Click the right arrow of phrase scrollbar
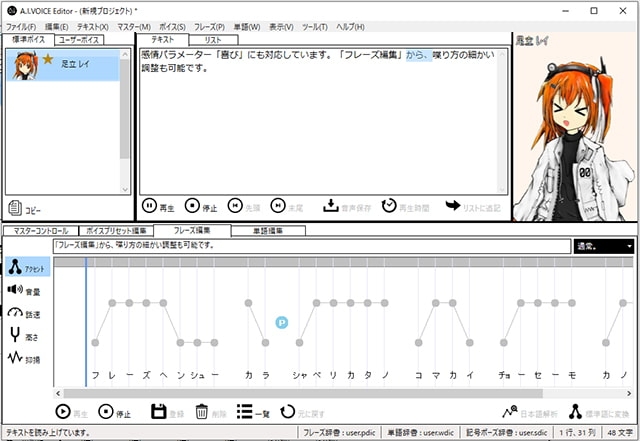This screenshot has height=441, width=640. pyautogui.click(x=629, y=393)
